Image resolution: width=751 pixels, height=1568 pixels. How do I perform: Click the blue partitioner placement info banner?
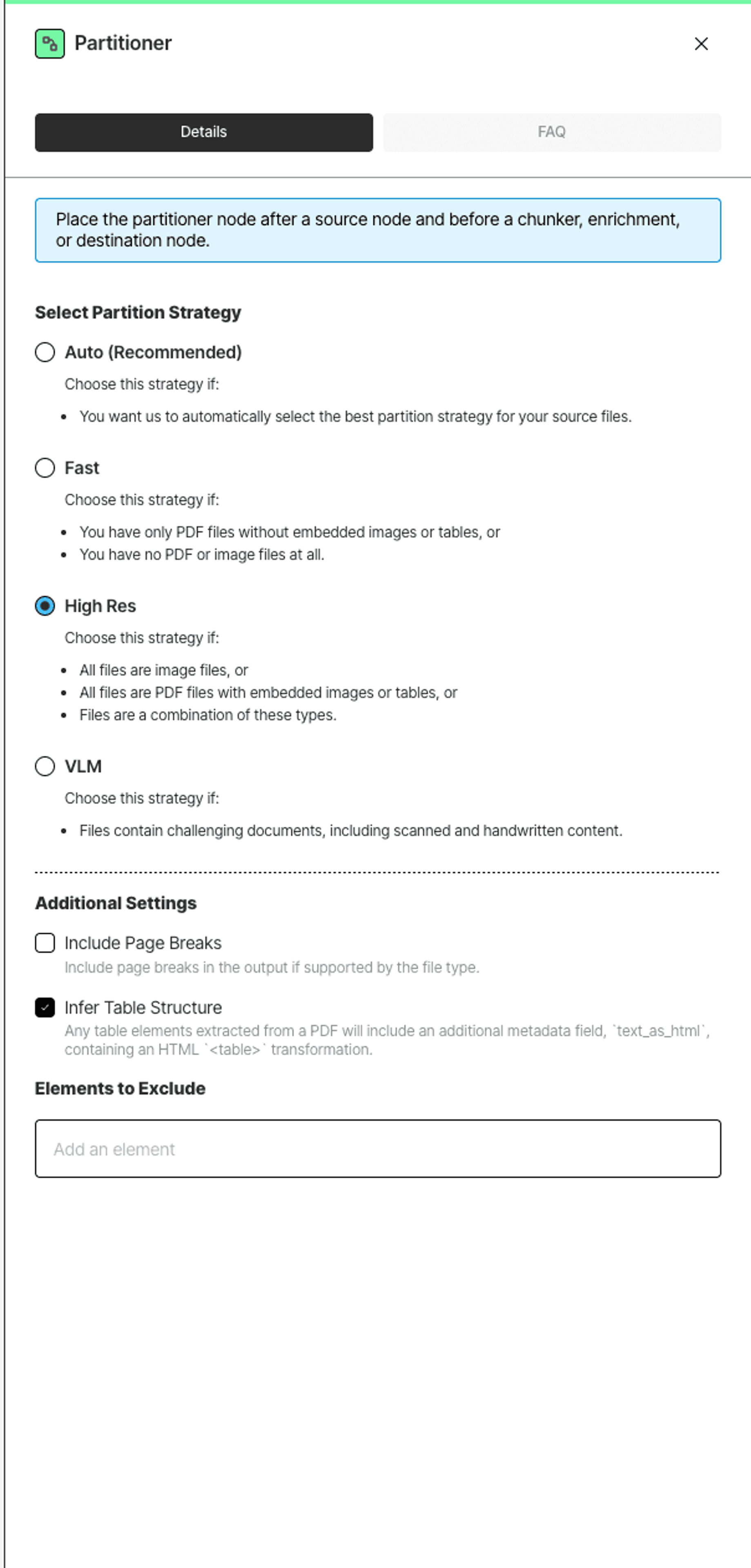point(378,230)
